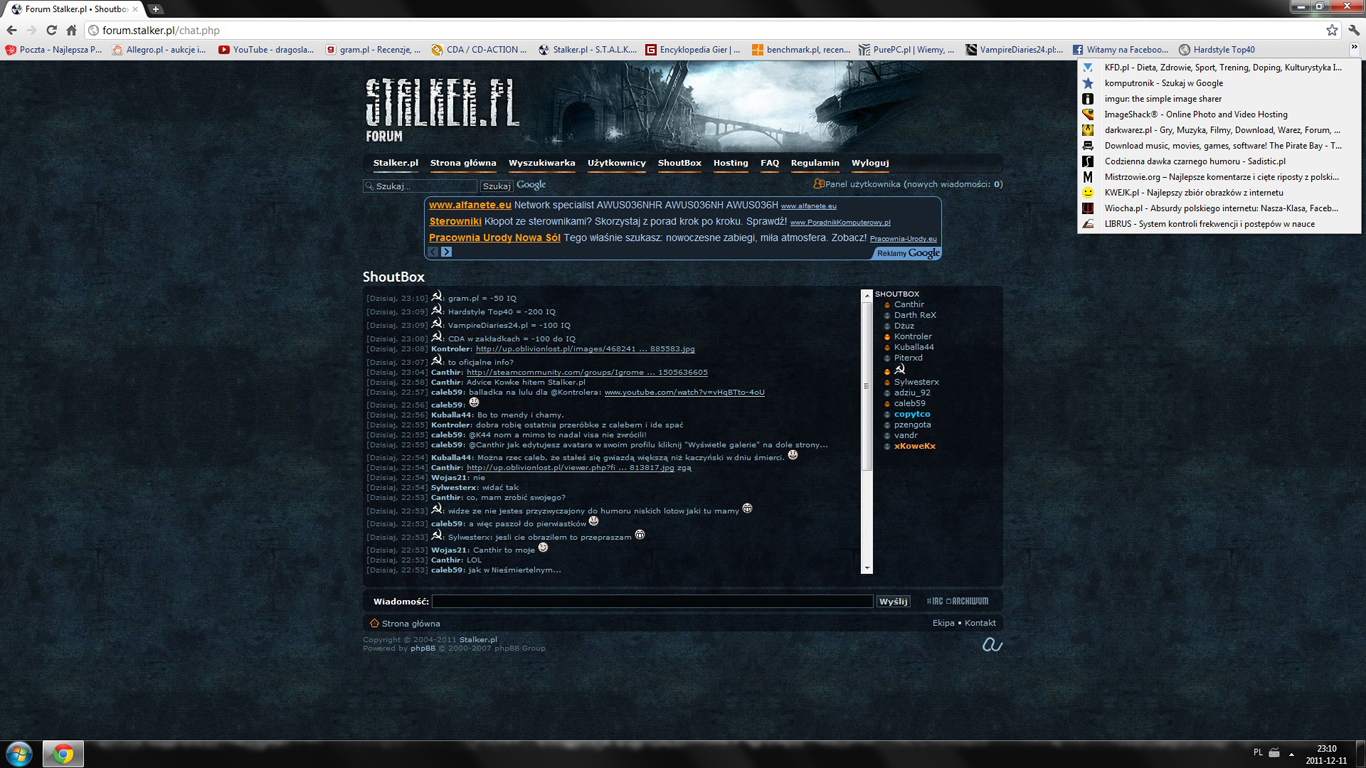
Task: Click the previous ad arrow in Google ads
Action: (434, 252)
